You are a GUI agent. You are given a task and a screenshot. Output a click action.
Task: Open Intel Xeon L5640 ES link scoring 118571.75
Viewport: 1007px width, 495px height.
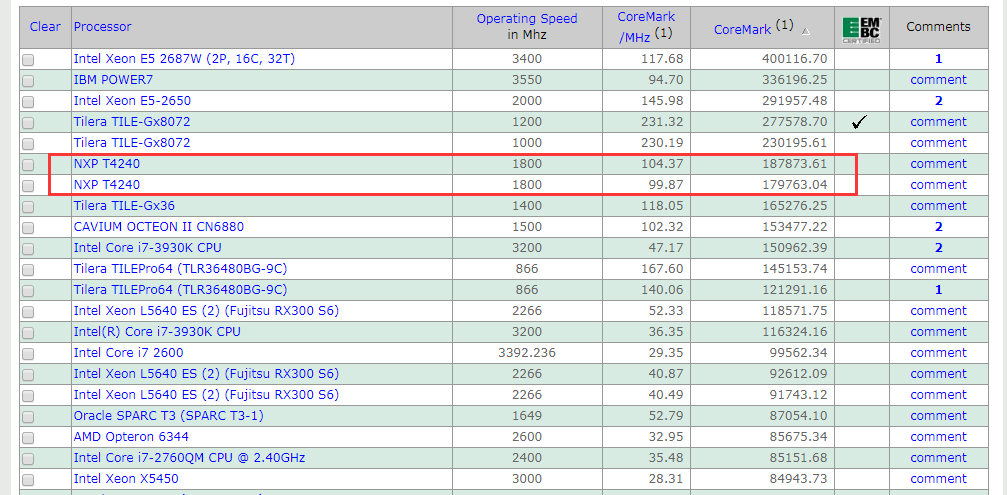tap(206, 311)
